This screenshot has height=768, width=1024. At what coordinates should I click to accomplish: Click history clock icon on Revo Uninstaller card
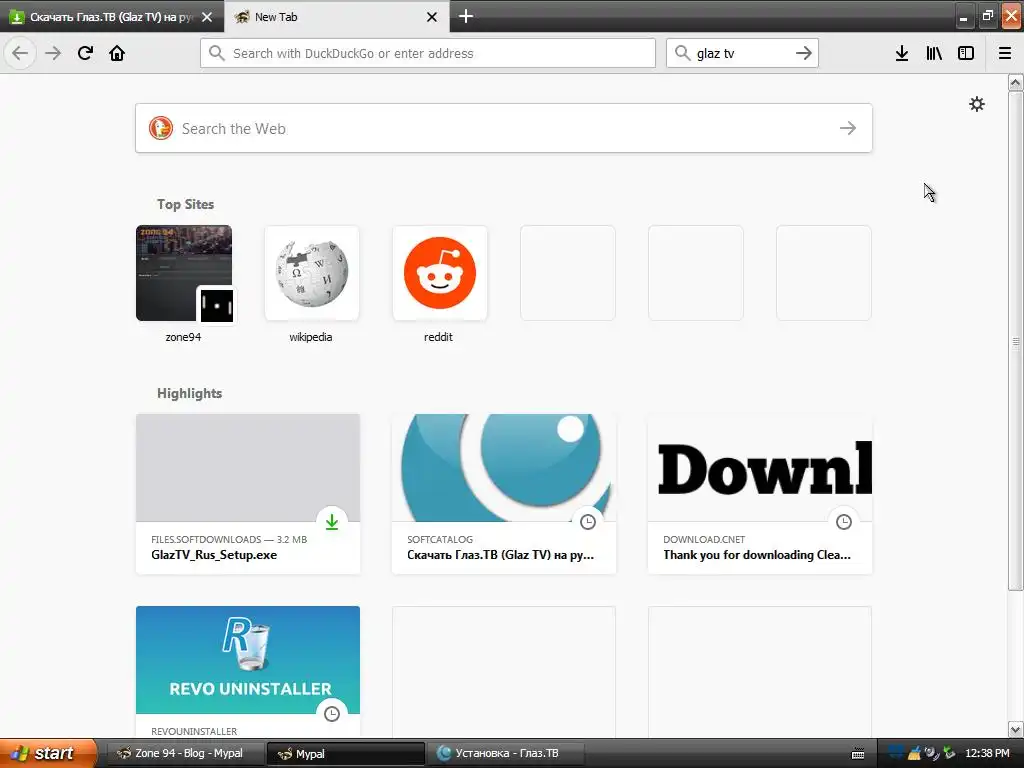click(x=332, y=714)
